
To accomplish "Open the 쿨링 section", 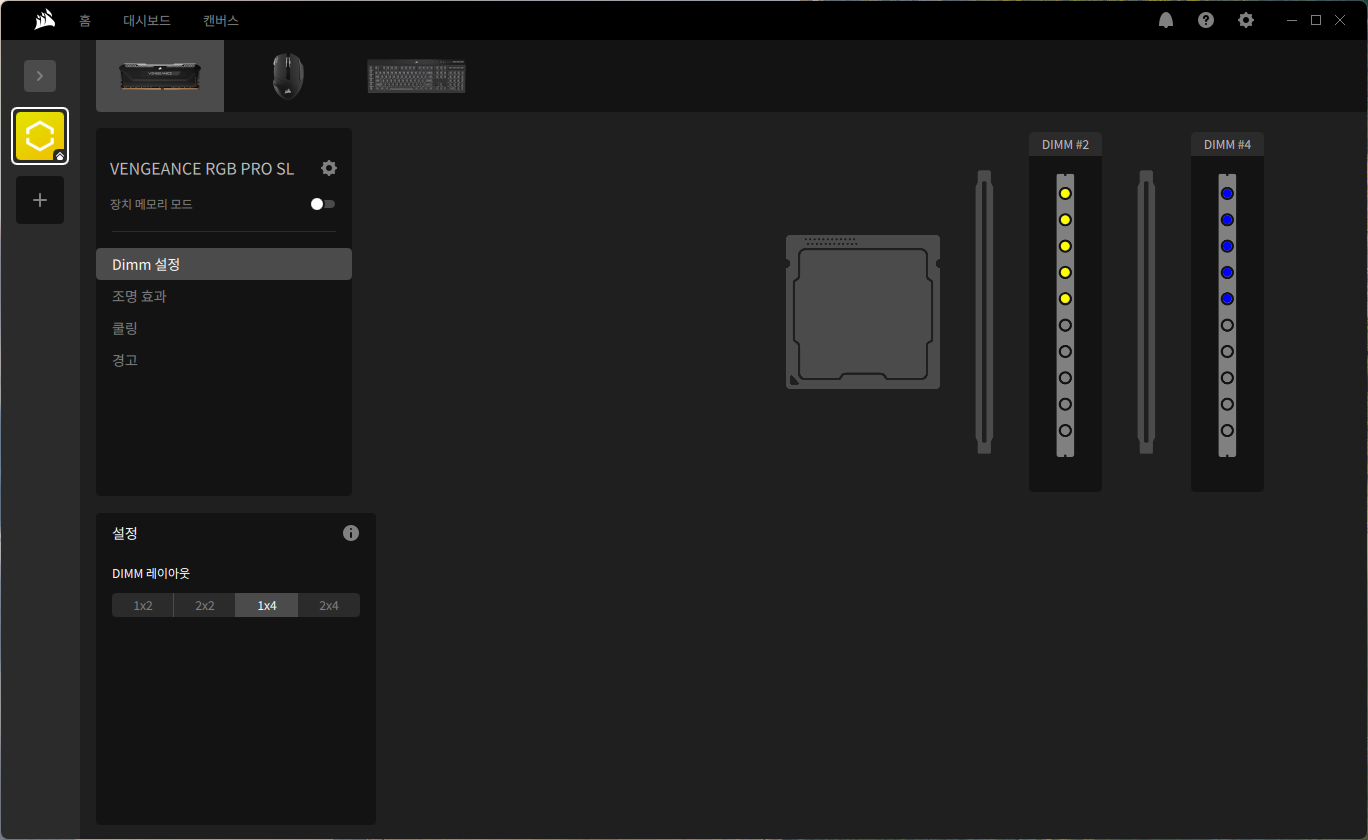I will pyautogui.click(x=224, y=328).
